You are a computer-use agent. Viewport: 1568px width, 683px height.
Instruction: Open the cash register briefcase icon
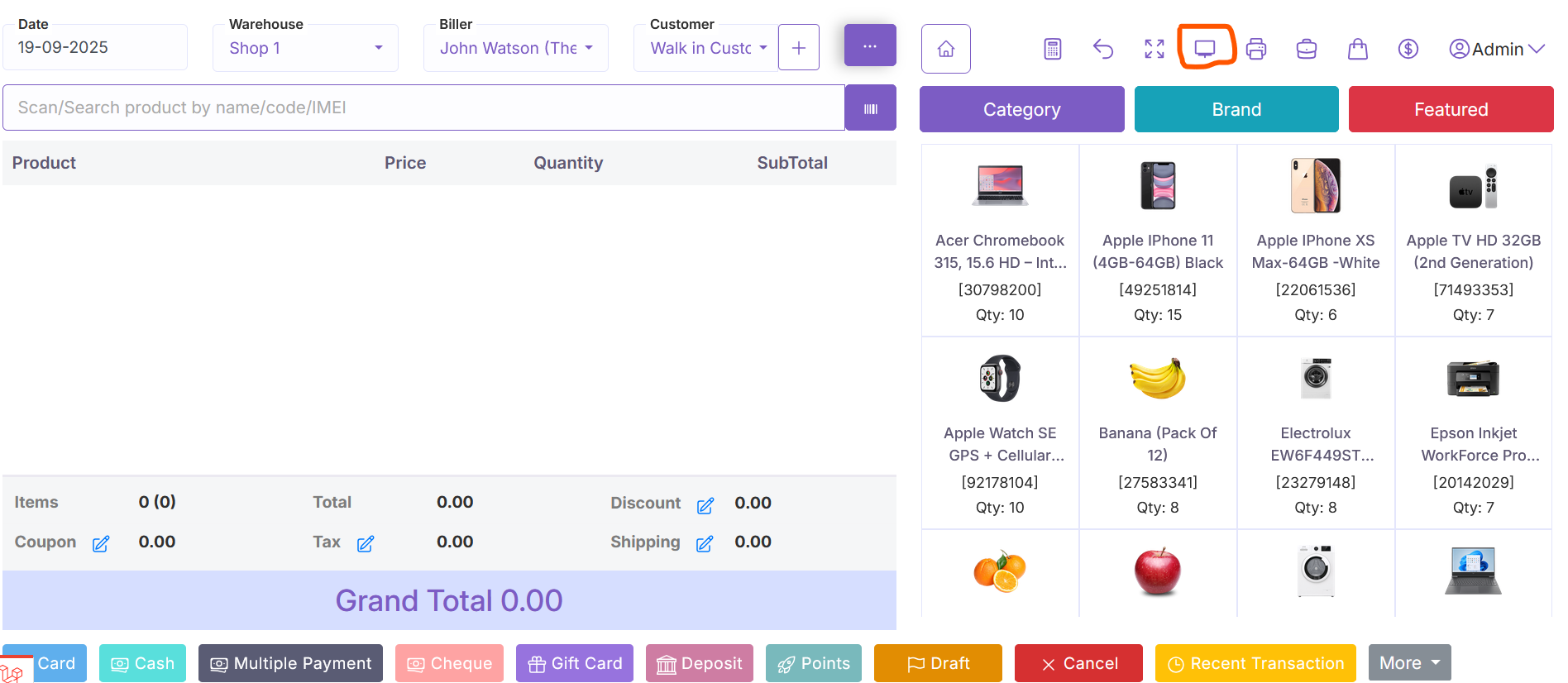click(x=1307, y=49)
